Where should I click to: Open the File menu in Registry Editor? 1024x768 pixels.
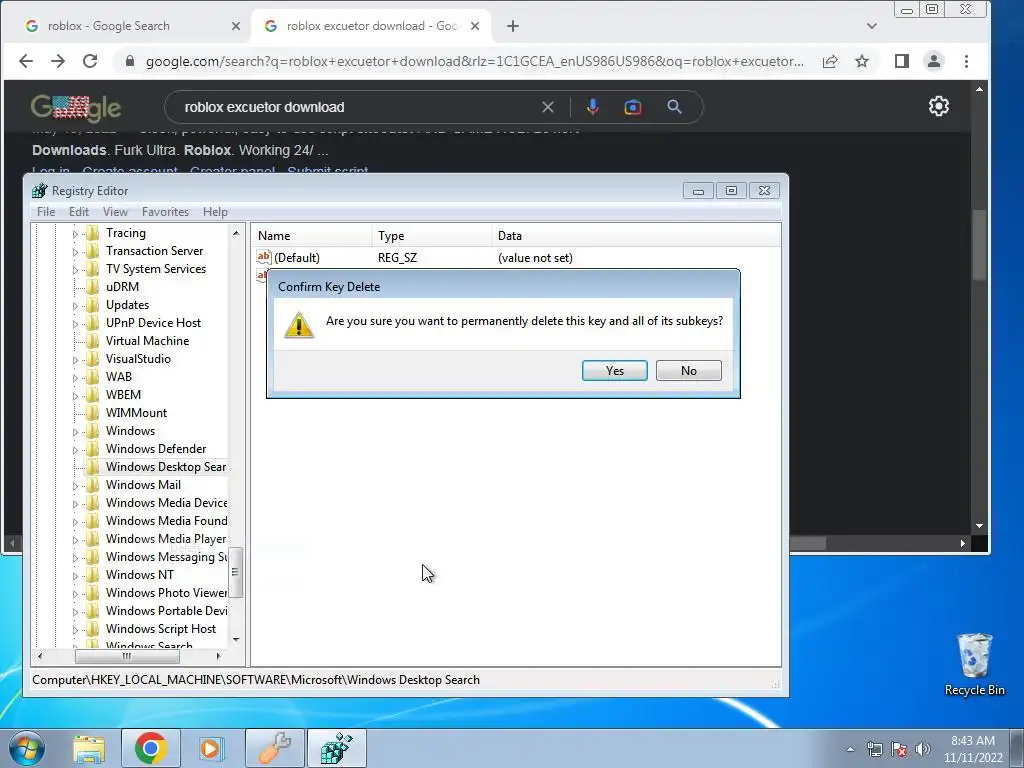tap(46, 212)
